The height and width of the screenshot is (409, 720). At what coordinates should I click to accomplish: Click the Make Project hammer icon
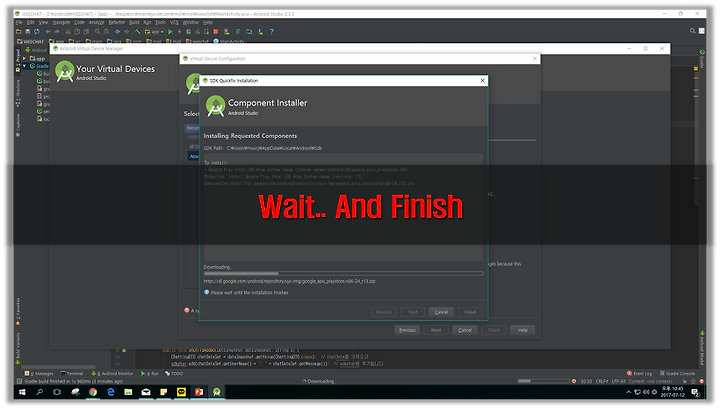(x=137, y=32)
